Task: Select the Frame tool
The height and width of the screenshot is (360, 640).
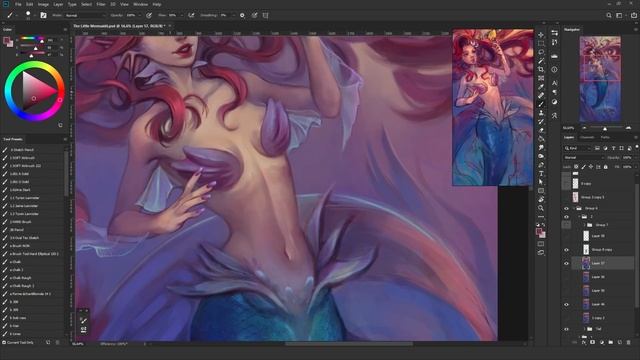Action: 541,78
